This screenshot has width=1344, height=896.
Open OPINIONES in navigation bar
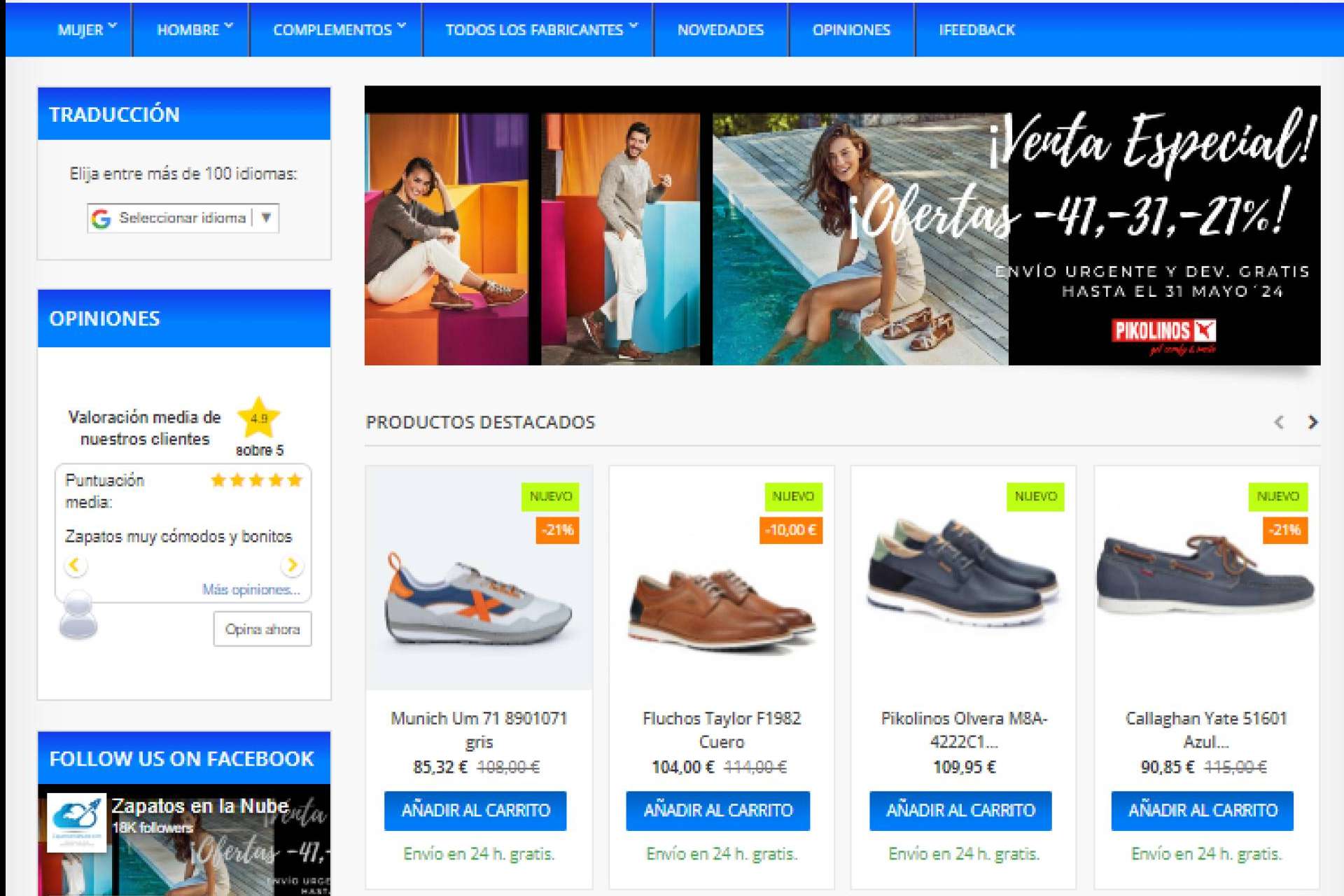[851, 30]
